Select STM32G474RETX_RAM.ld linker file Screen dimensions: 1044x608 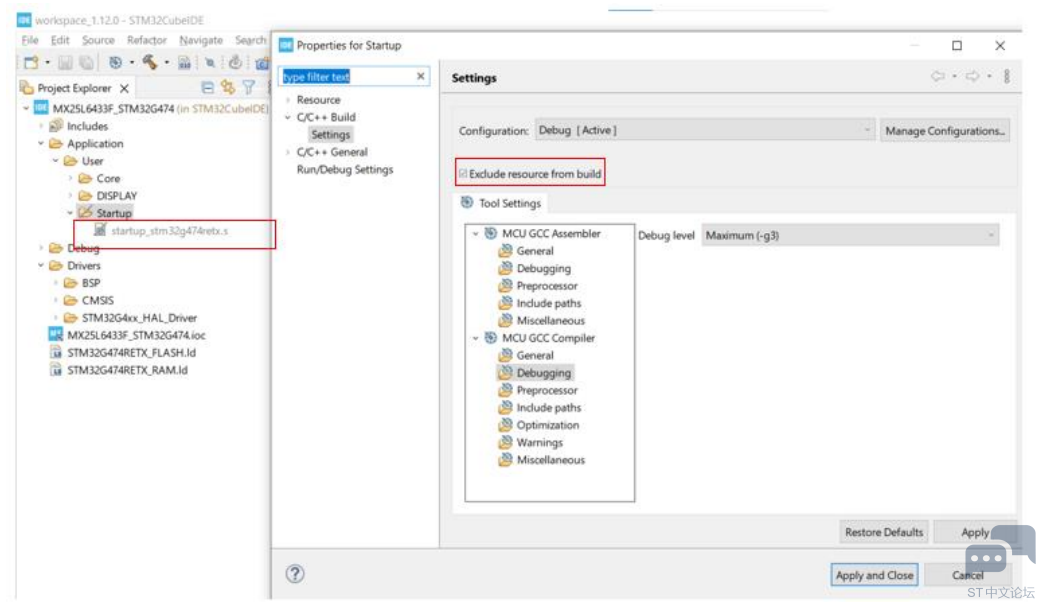[127, 370]
